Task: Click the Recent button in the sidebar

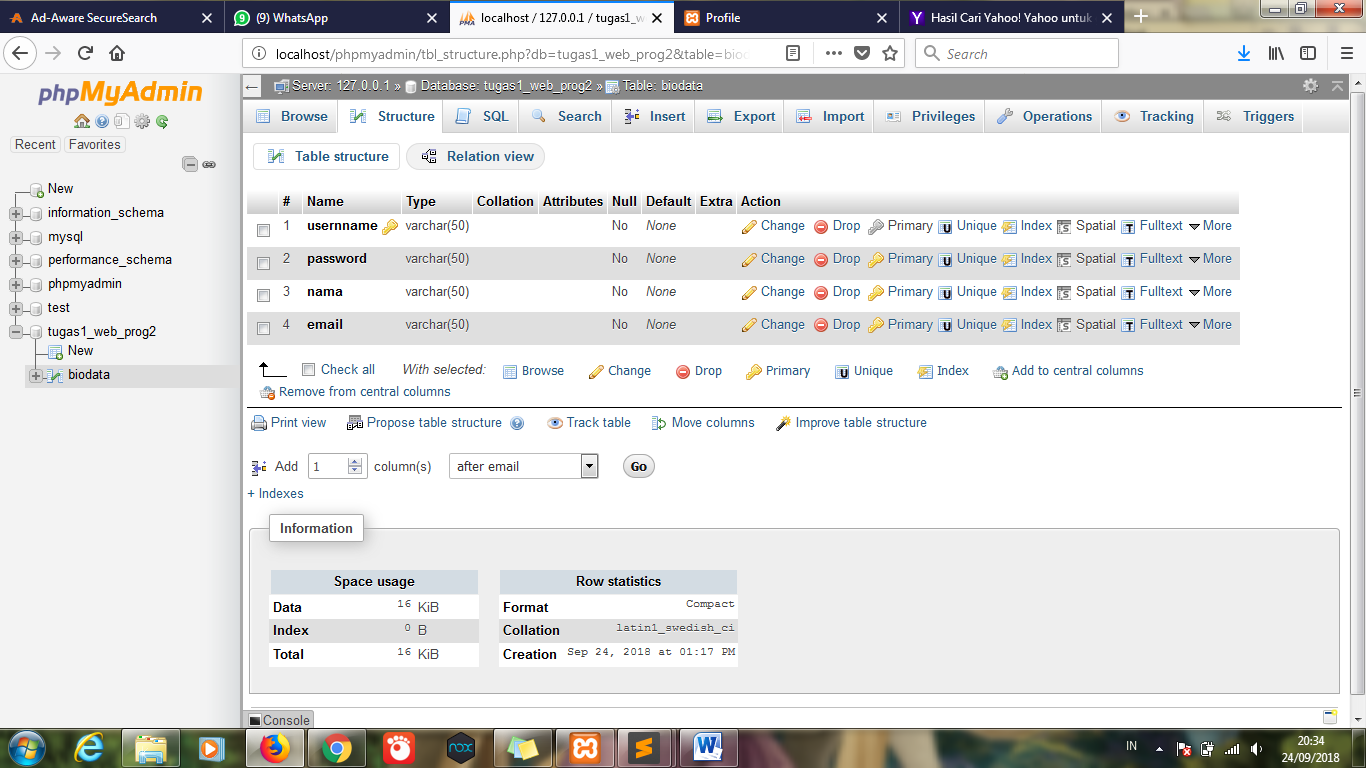Action: coord(35,145)
